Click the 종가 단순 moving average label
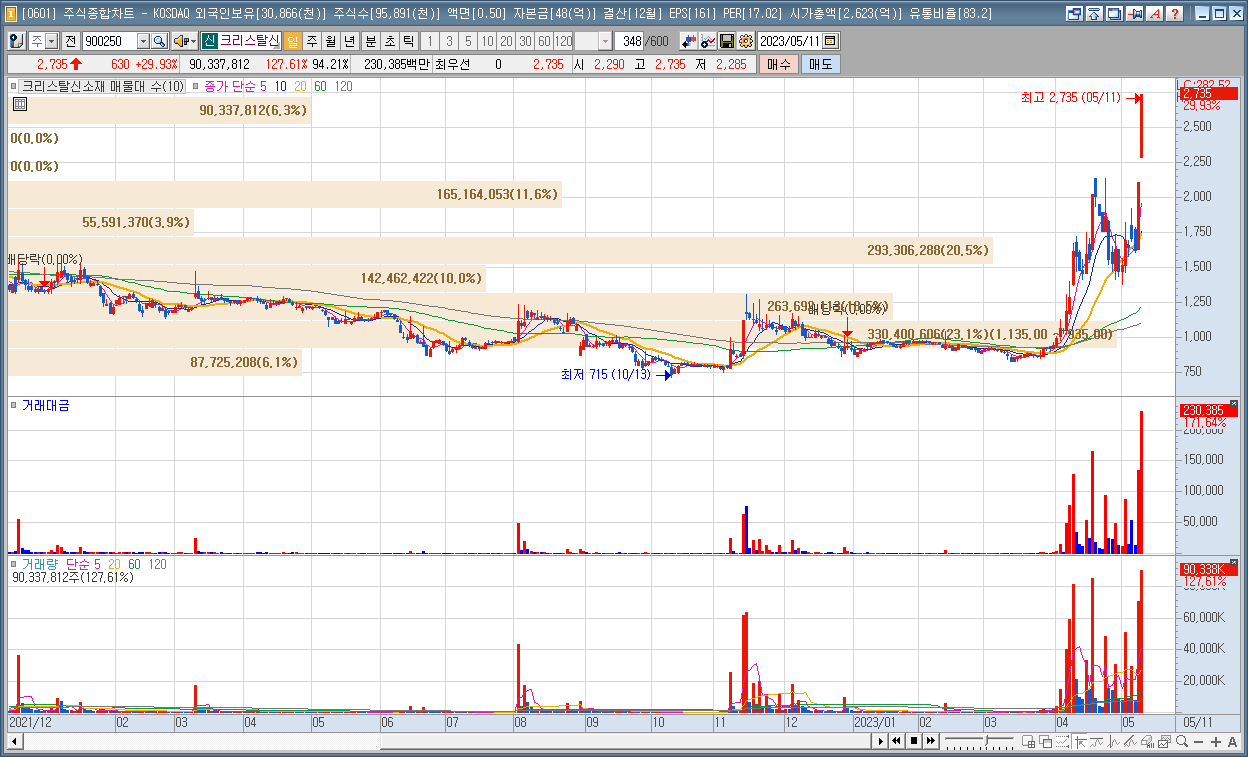 point(229,87)
